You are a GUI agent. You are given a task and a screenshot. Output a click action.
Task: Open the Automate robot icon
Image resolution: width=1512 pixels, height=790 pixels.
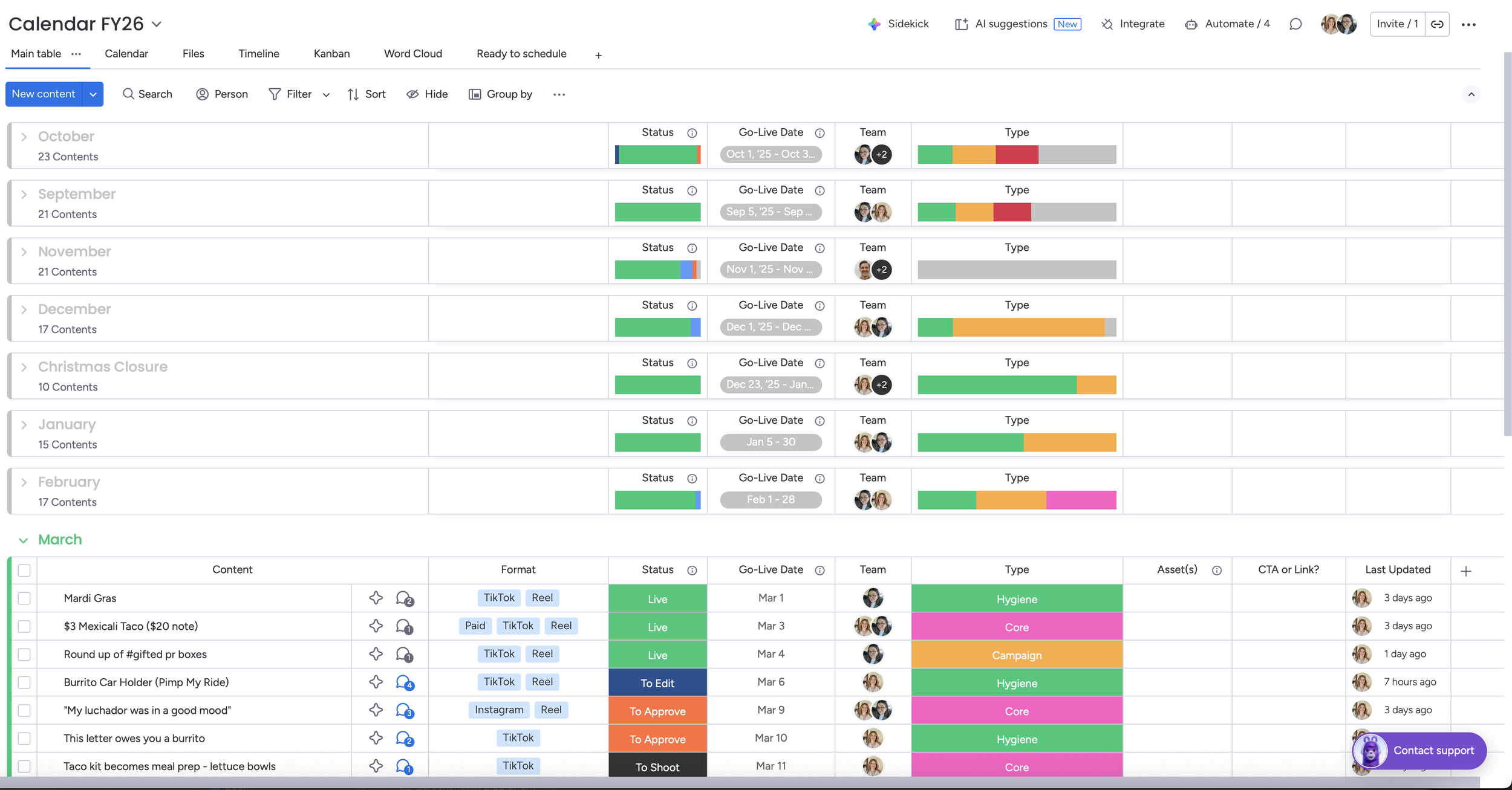point(1191,24)
